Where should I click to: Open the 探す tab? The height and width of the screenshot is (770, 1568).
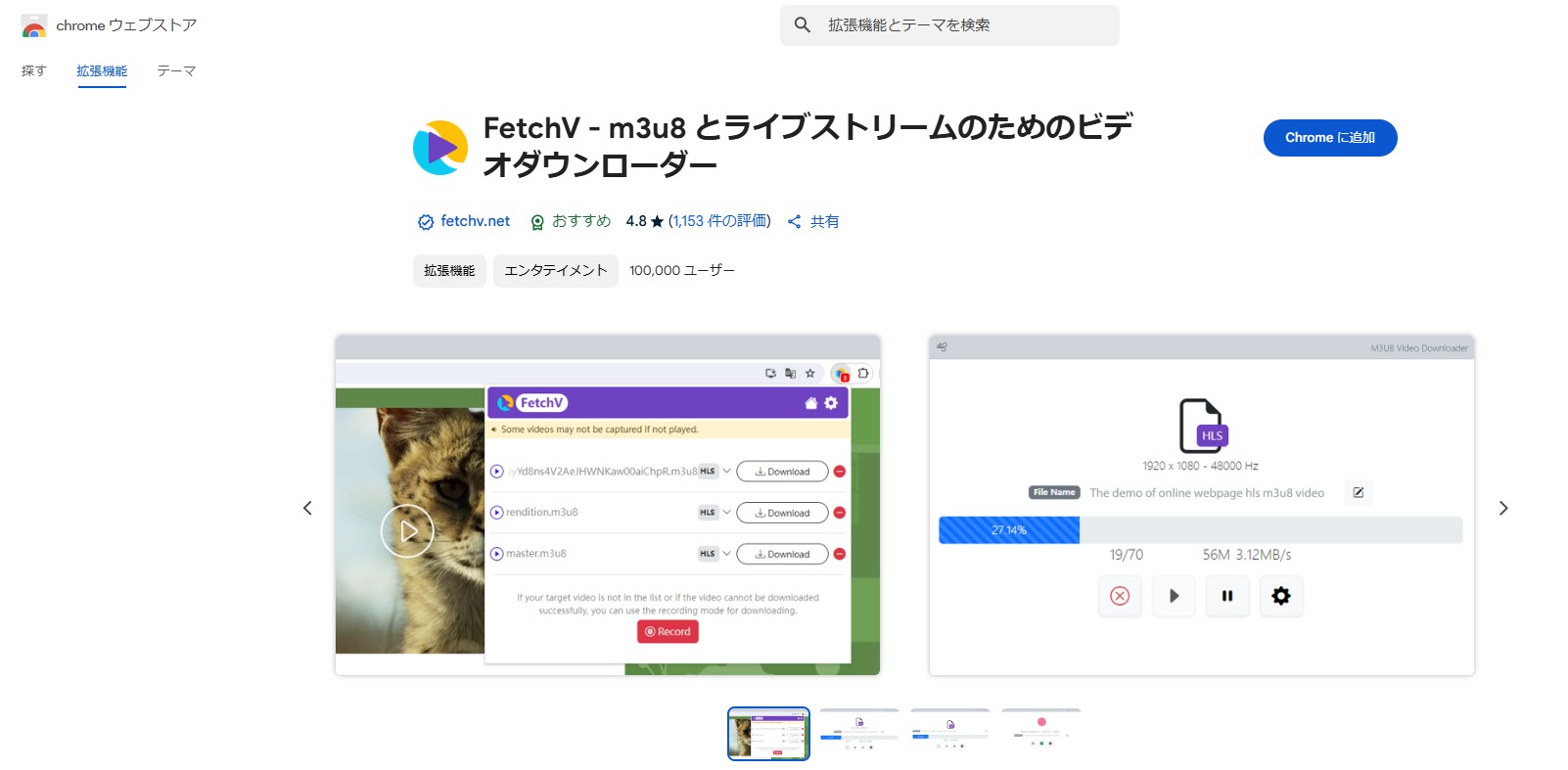pos(34,70)
